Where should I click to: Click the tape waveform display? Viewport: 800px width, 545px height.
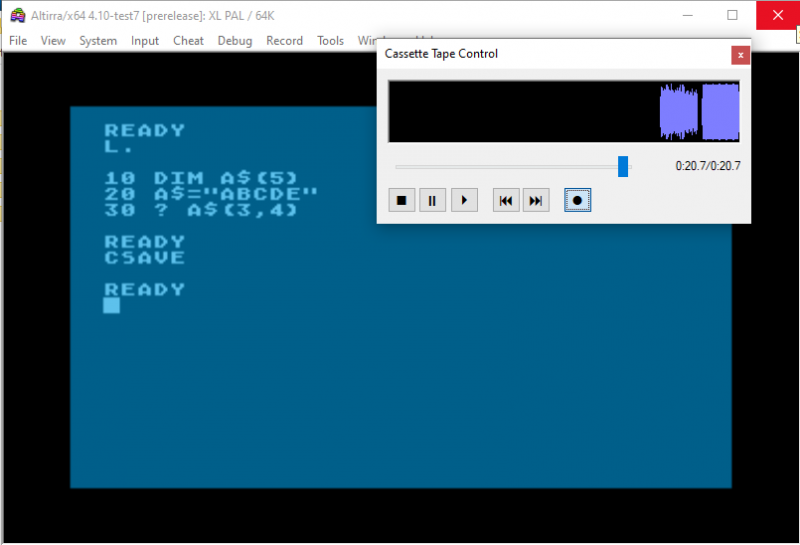[x=564, y=111]
